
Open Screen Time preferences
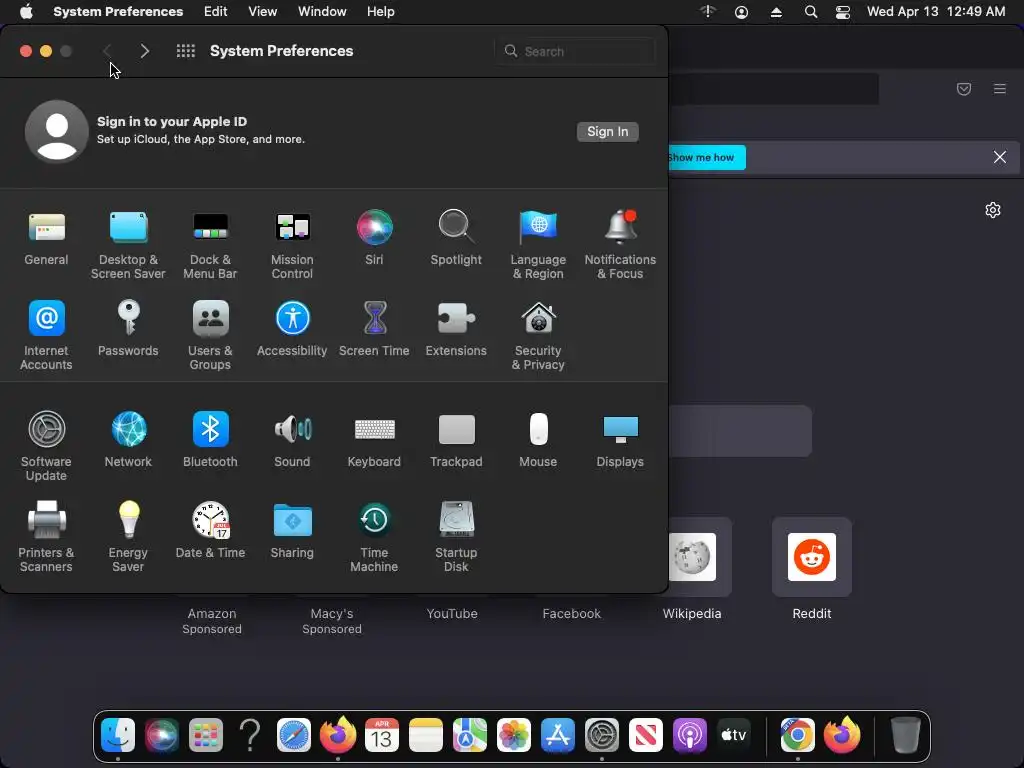374,328
